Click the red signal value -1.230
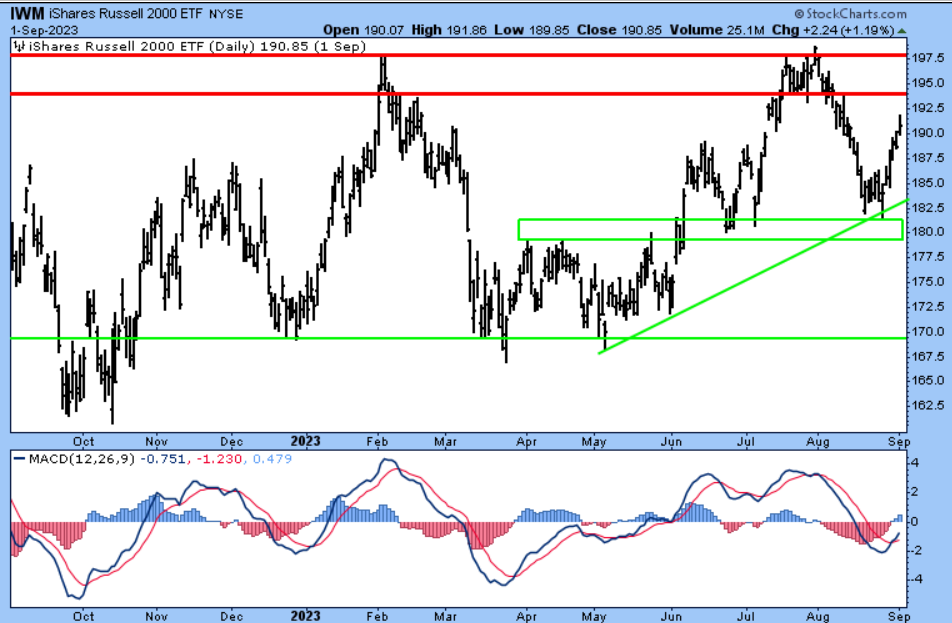952x623 pixels. pyautogui.click(x=219, y=459)
